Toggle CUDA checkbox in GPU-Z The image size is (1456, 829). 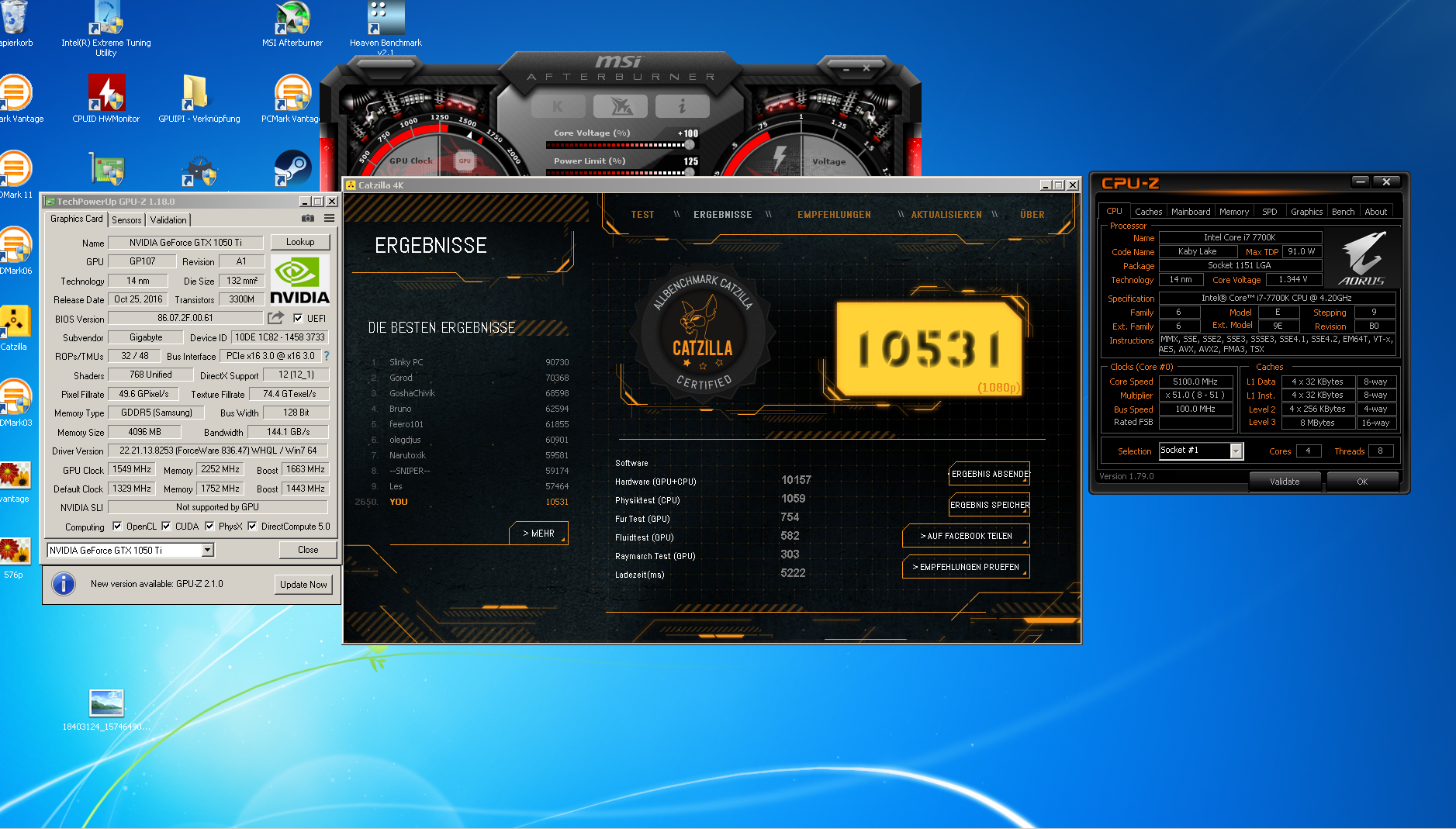click(166, 526)
